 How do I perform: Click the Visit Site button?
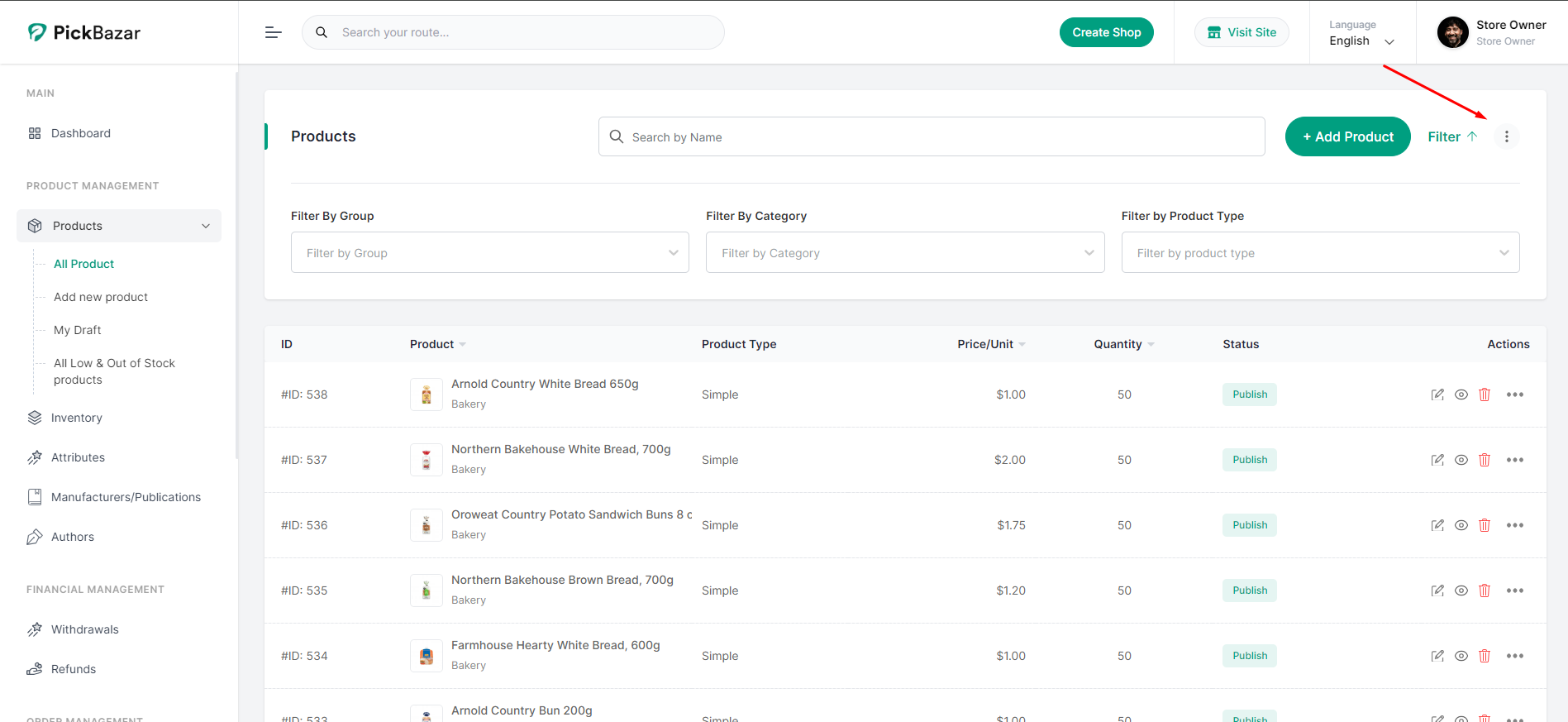coord(1242,32)
